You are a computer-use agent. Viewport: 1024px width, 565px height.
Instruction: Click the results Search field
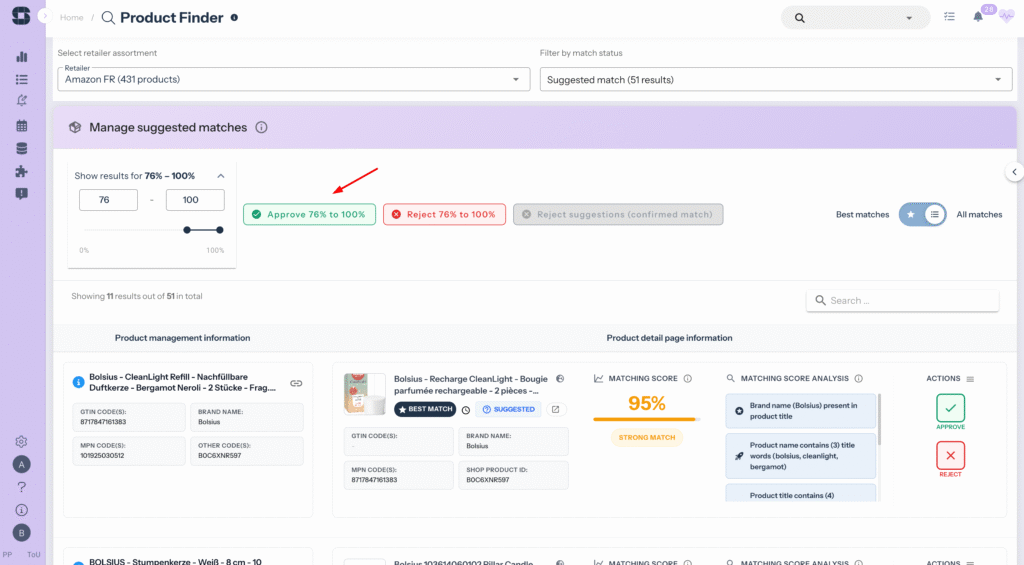point(902,300)
